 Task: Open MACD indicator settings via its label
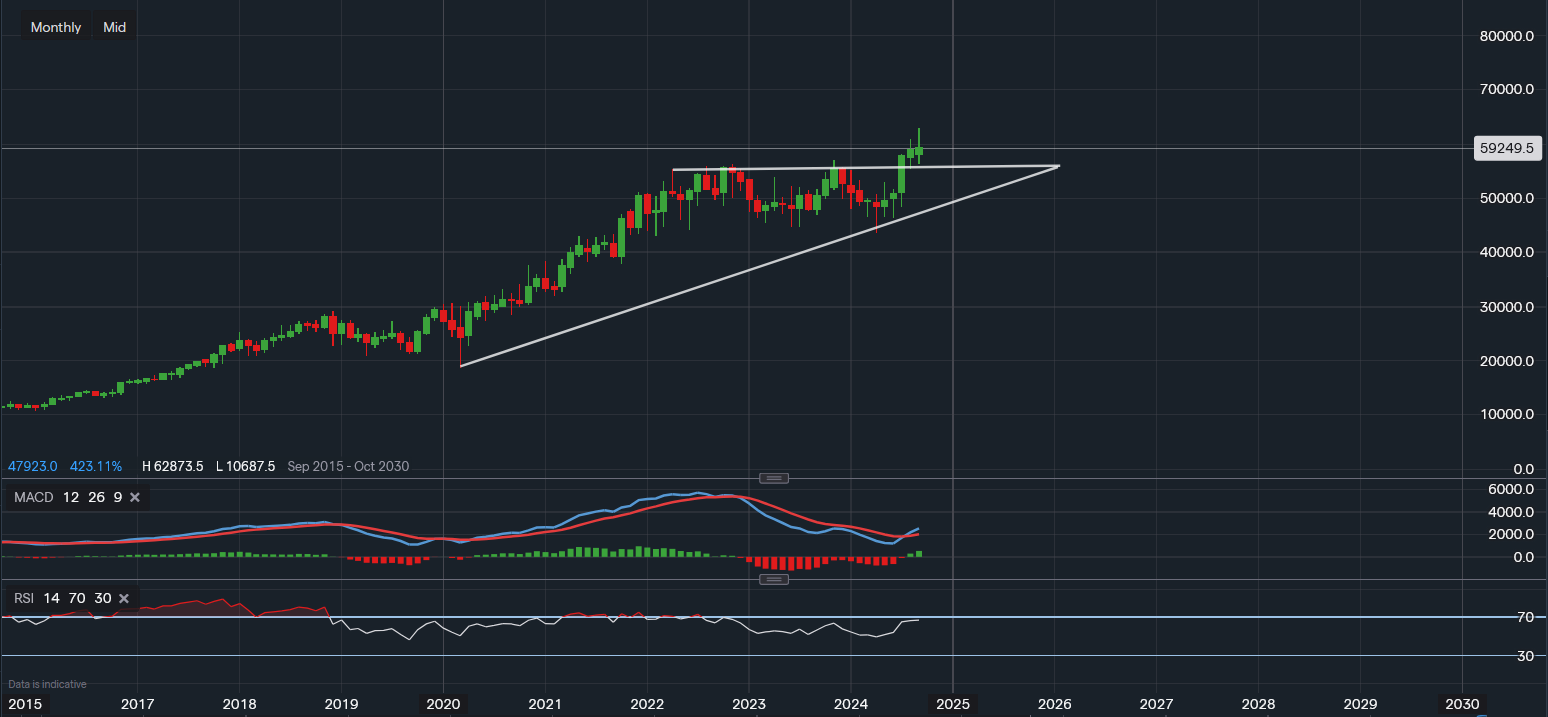[32, 497]
